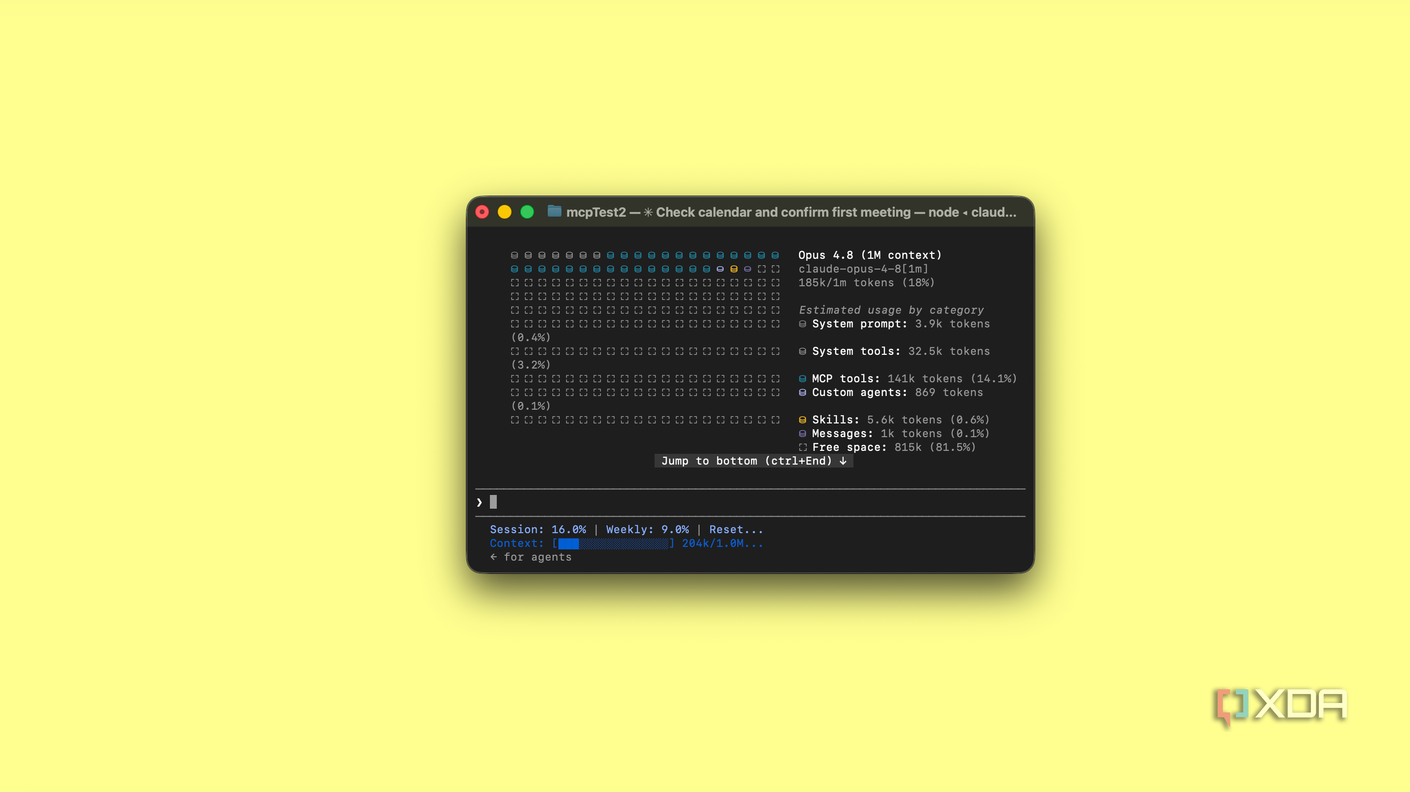Maximize the terminal with the green button
The image size is (1410, 792).
[527, 212]
